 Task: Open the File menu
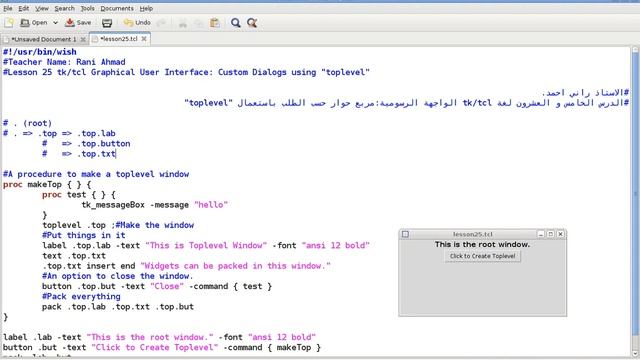(8, 8)
